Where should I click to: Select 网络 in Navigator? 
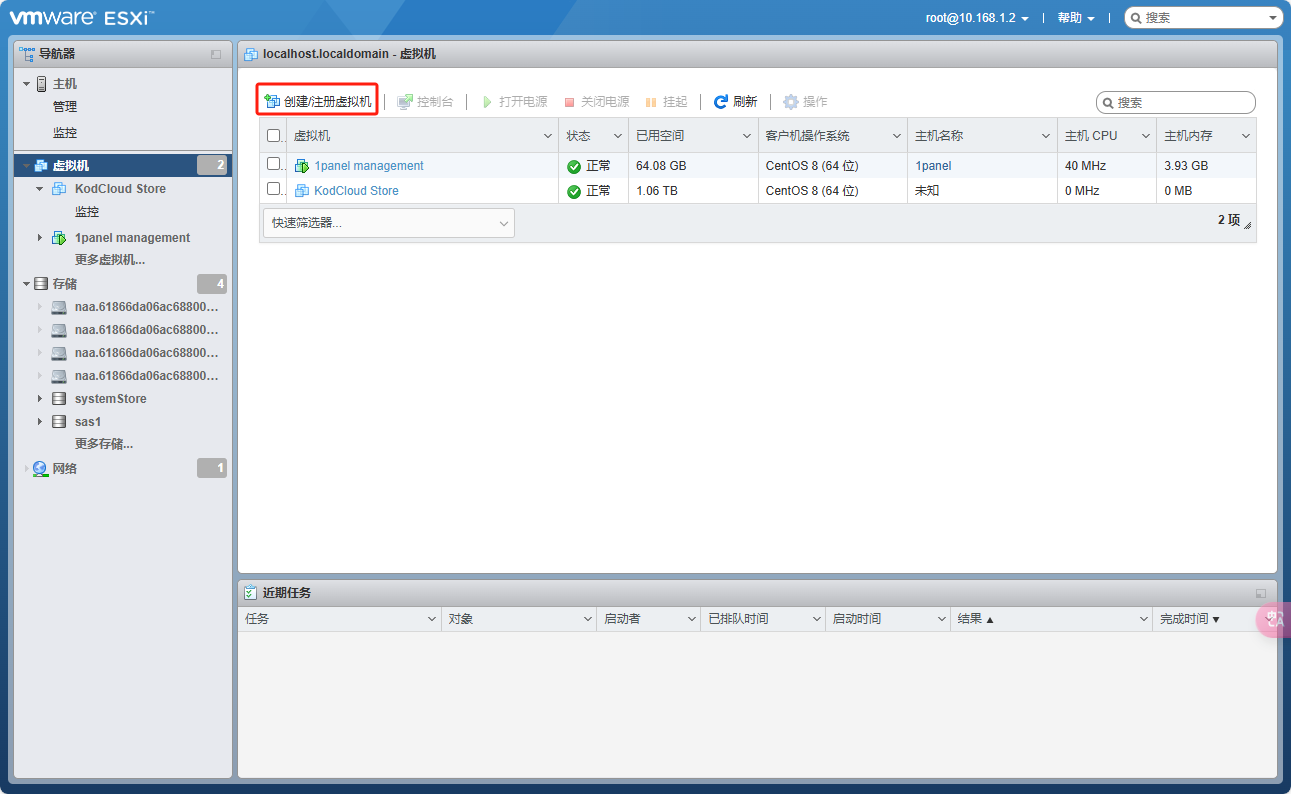coord(65,468)
